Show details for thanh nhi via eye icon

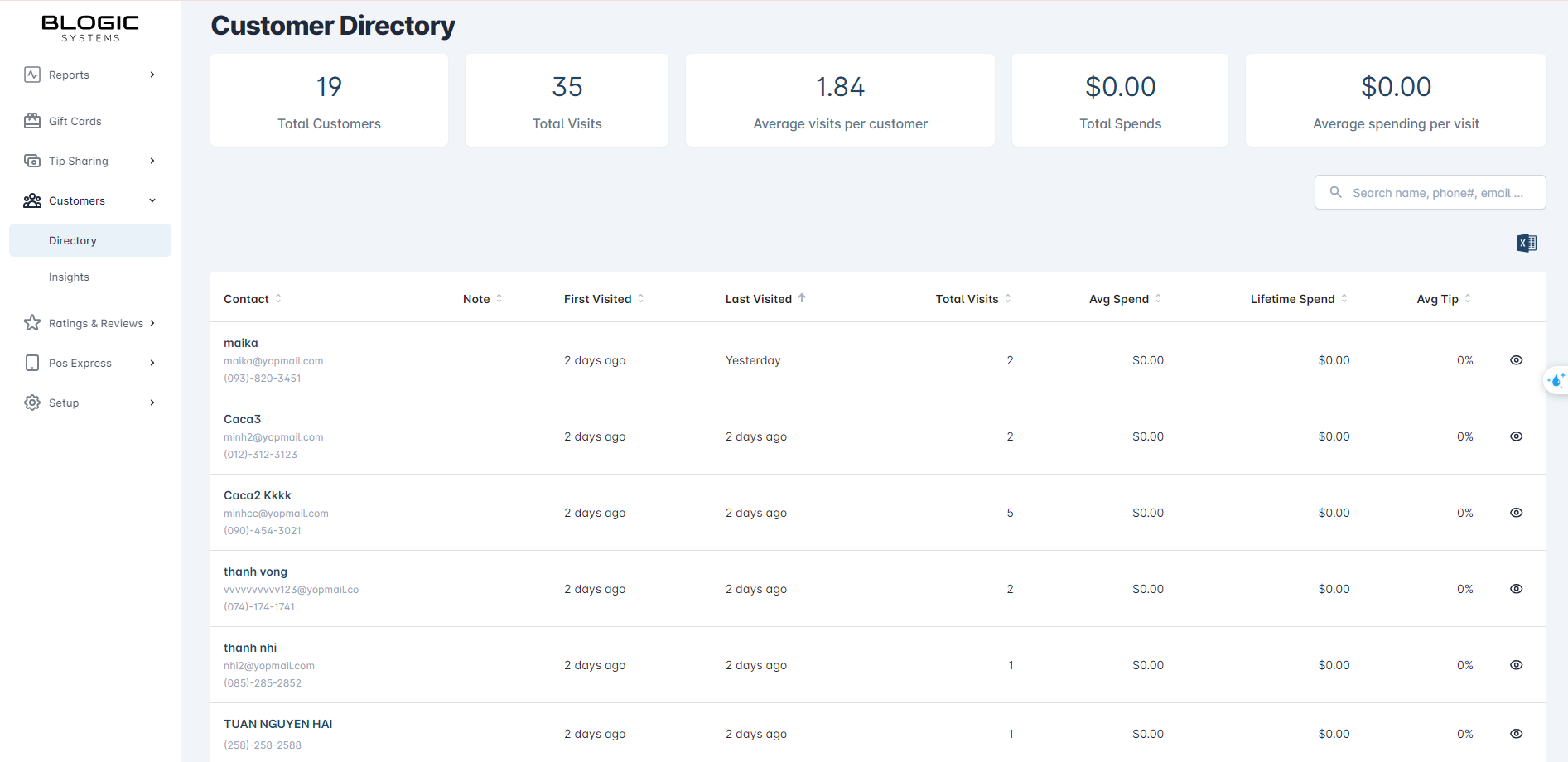point(1516,665)
